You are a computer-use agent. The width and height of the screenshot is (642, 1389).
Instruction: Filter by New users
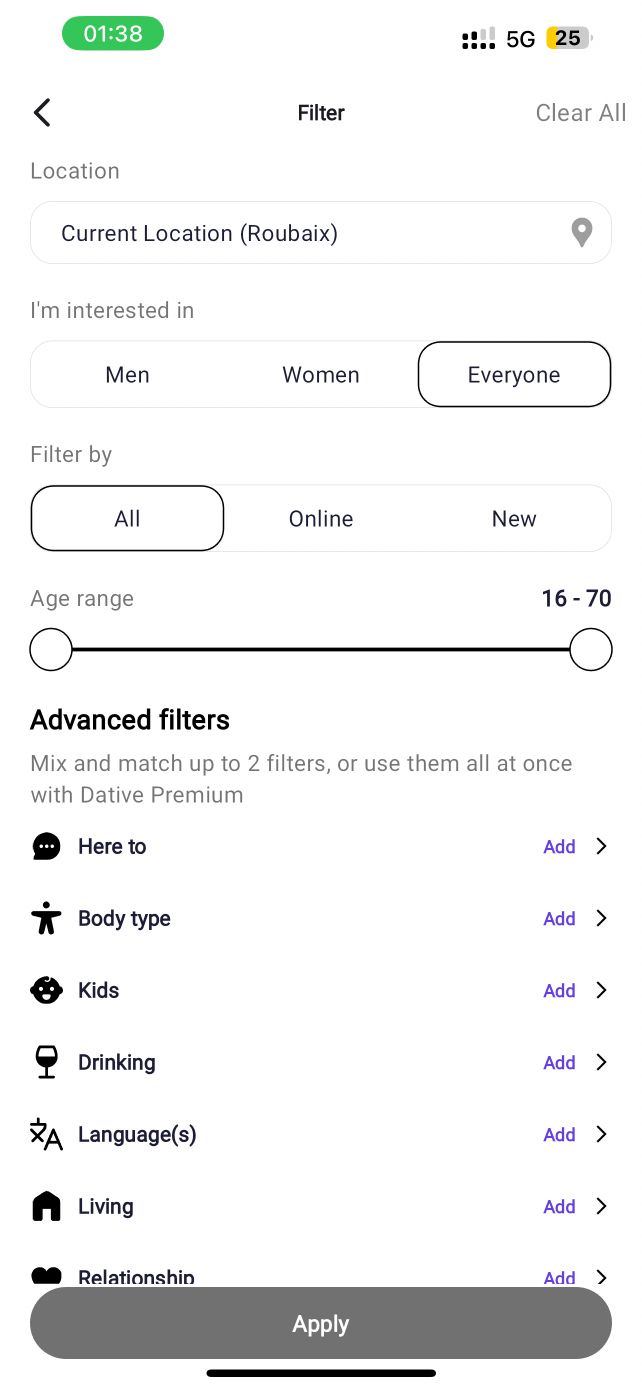pos(514,519)
